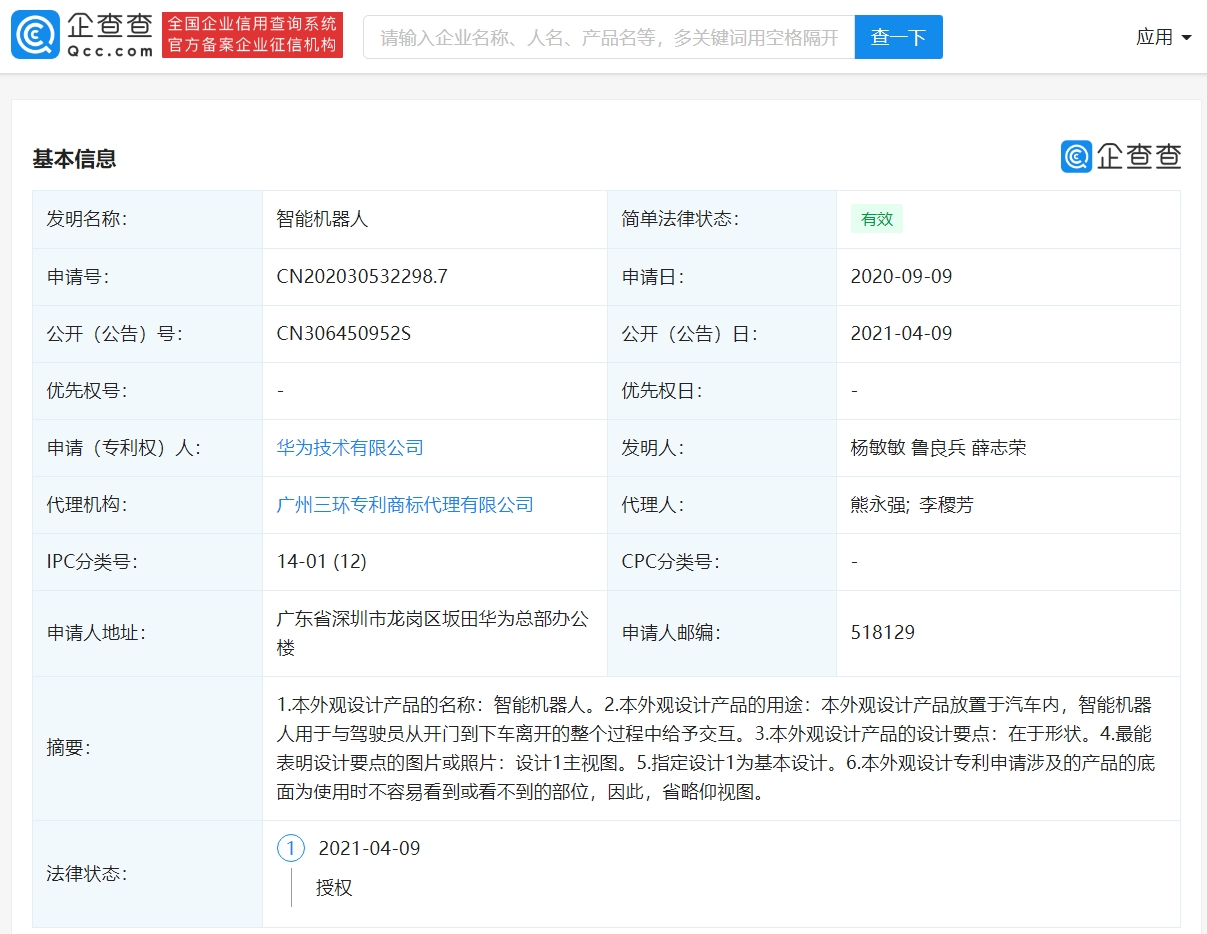Click the 公开（公告）号 label cell

pyautogui.click(x=148, y=334)
